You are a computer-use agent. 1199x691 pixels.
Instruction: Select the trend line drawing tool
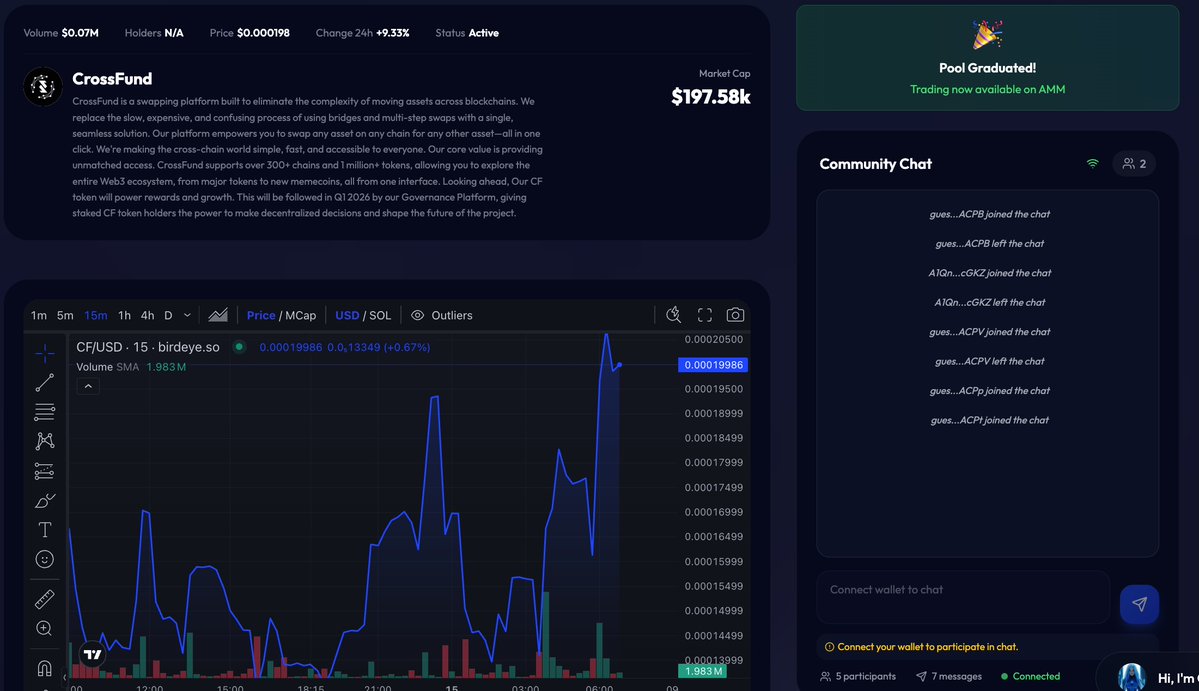44,382
